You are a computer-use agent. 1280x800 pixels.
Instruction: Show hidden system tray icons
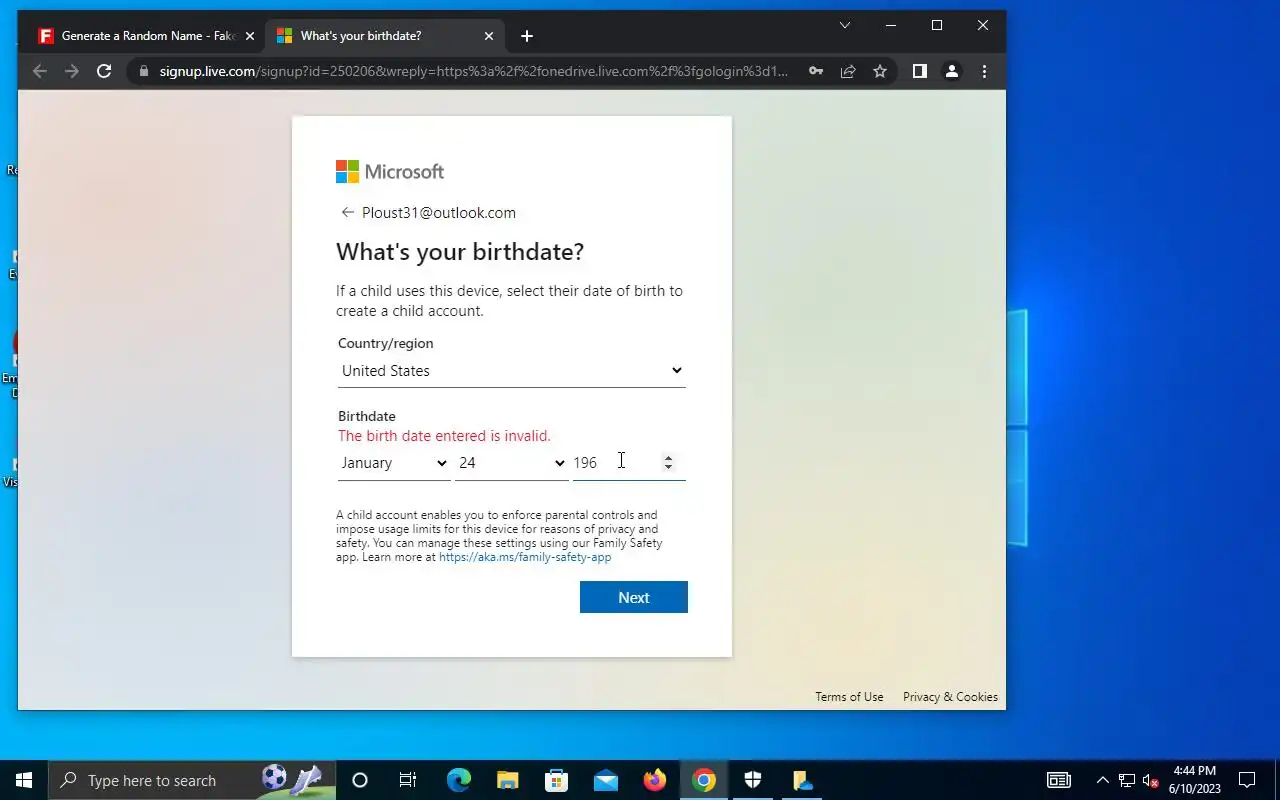[x=1102, y=780]
